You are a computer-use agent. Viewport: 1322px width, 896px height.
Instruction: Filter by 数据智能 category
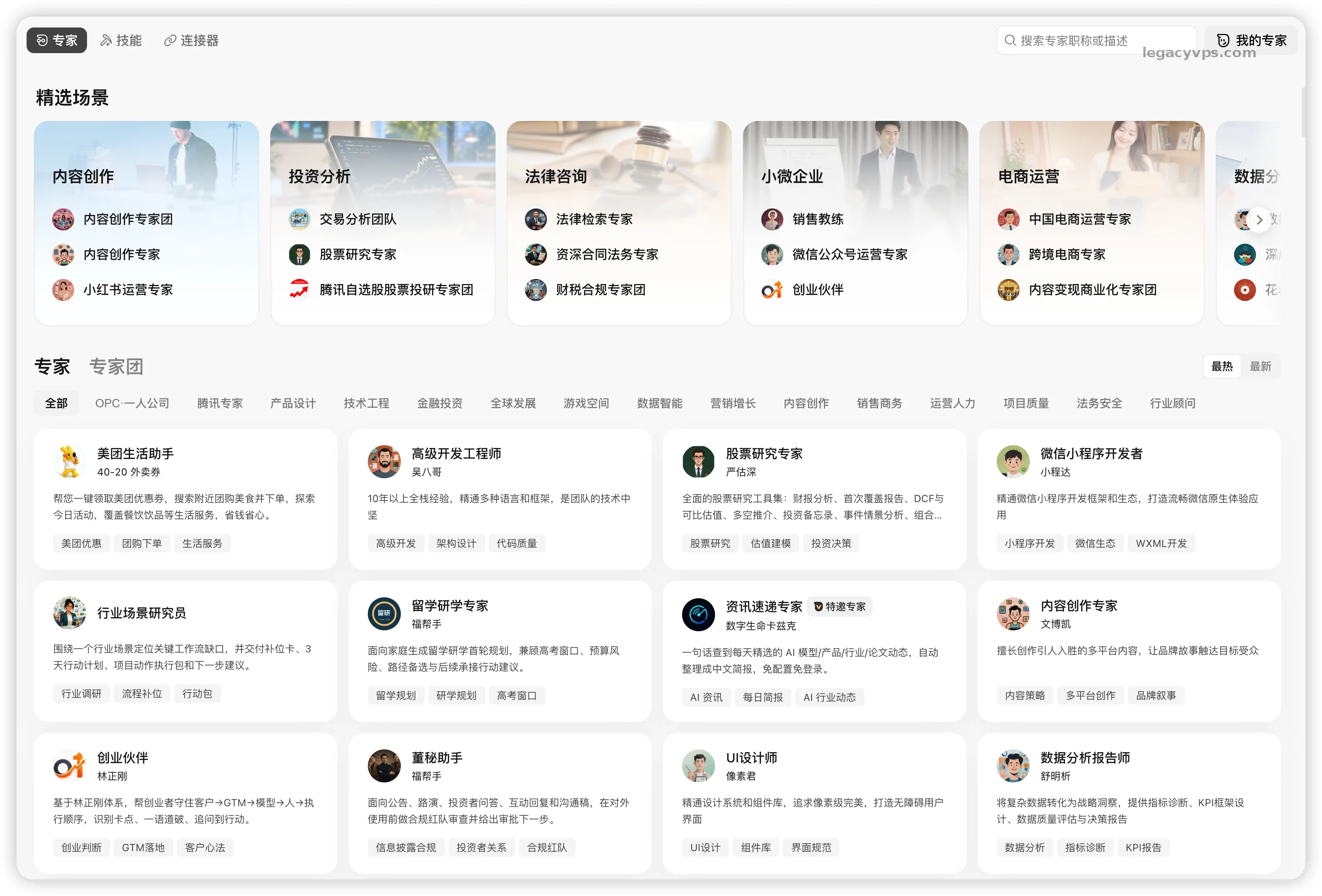(x=659, y=404)
